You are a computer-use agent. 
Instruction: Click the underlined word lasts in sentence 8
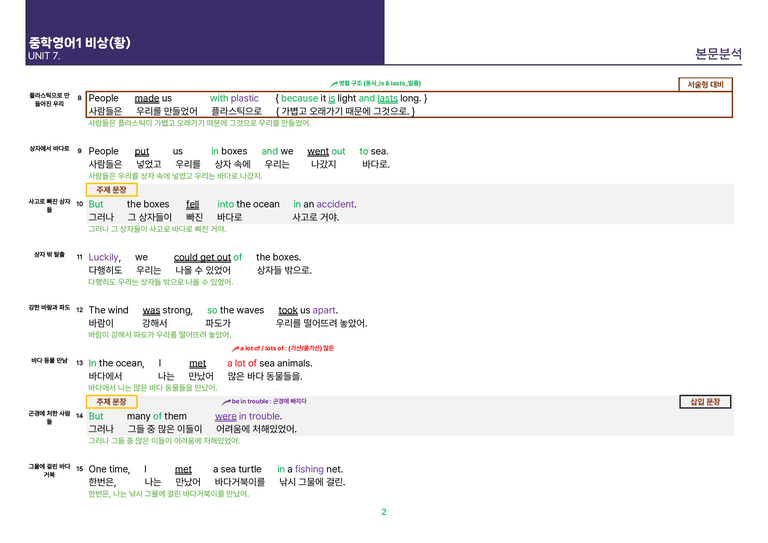[387, 98]
